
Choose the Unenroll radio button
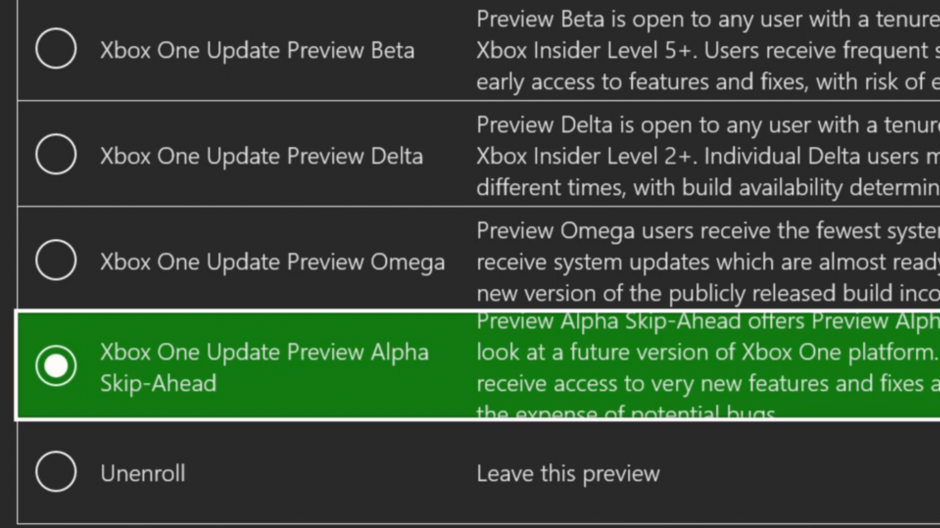point(56,472)
